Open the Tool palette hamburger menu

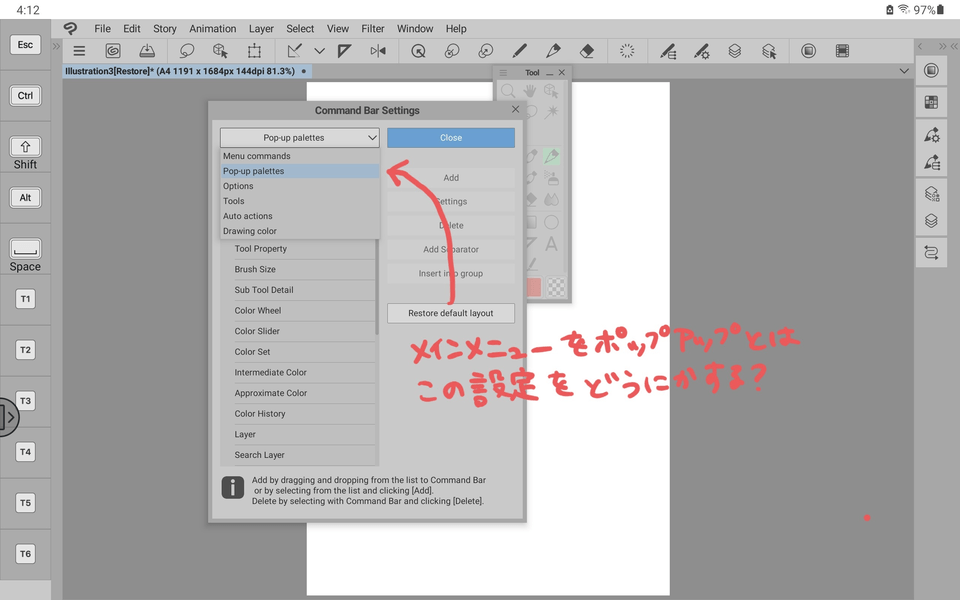pos(503,73)
